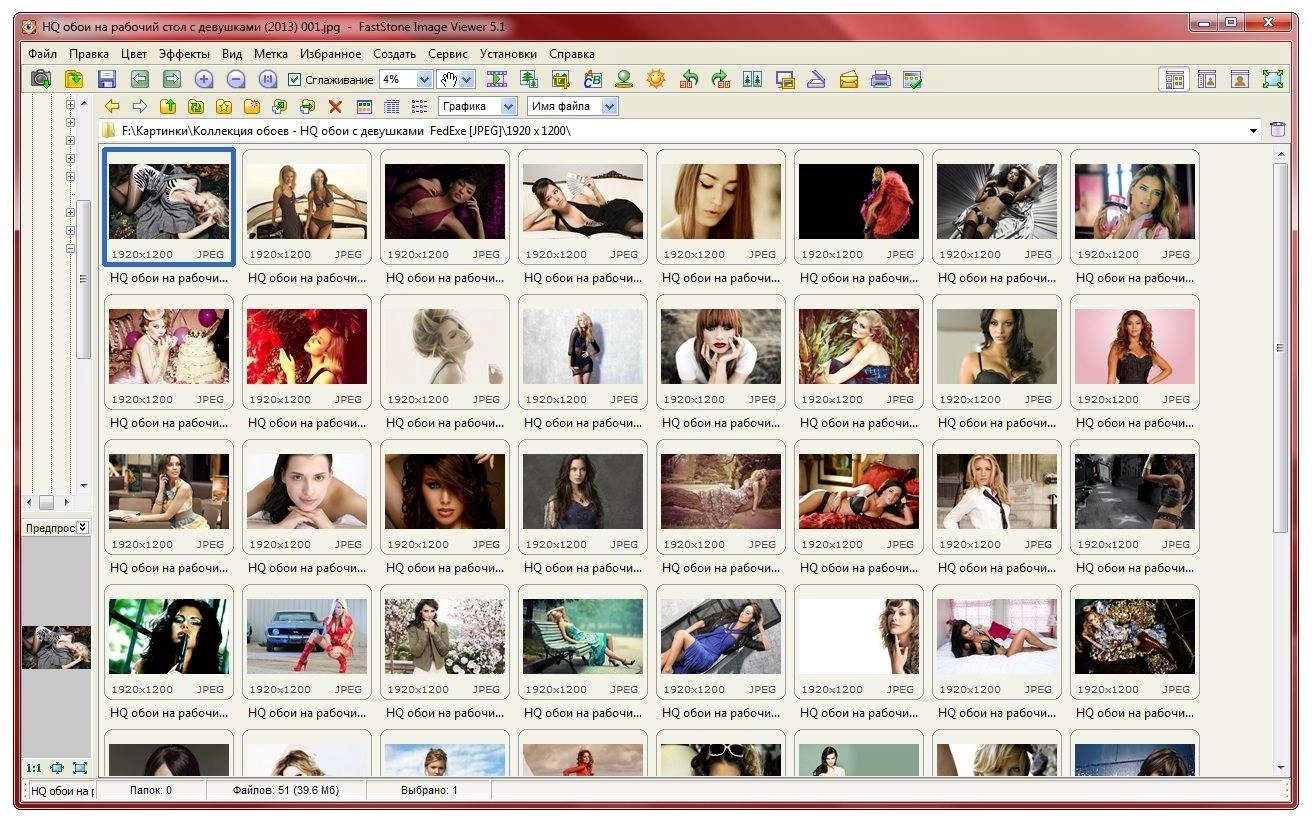1316x829 pixels.
Task: Click the folder path address field
Action: (680, 131)
